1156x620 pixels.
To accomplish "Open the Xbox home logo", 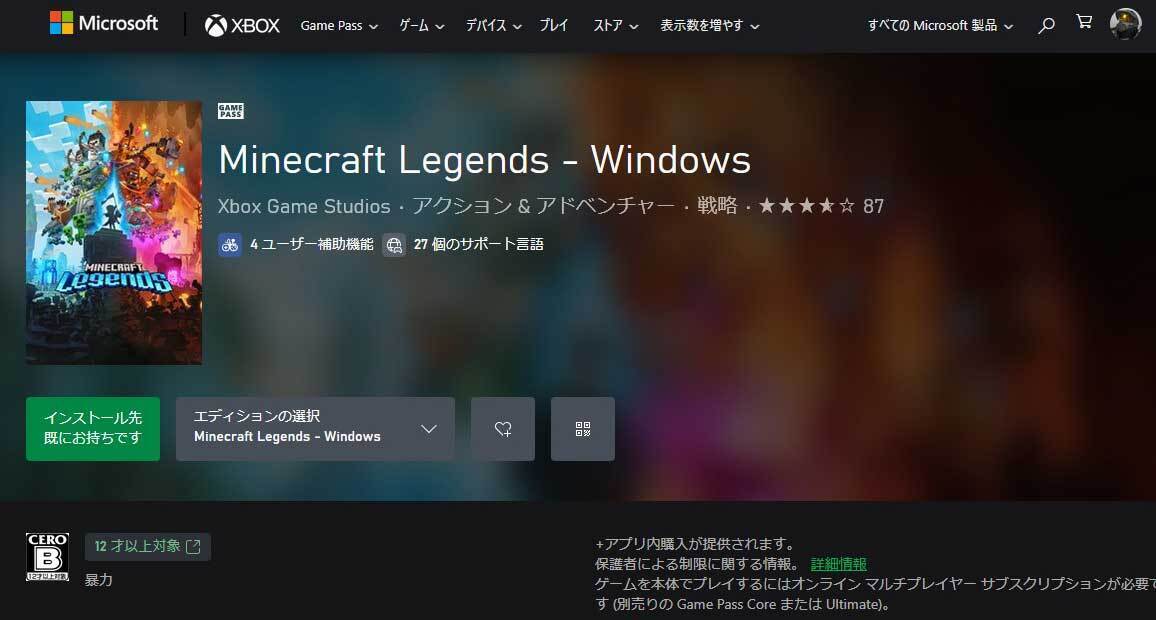I will tap(243, 26).
